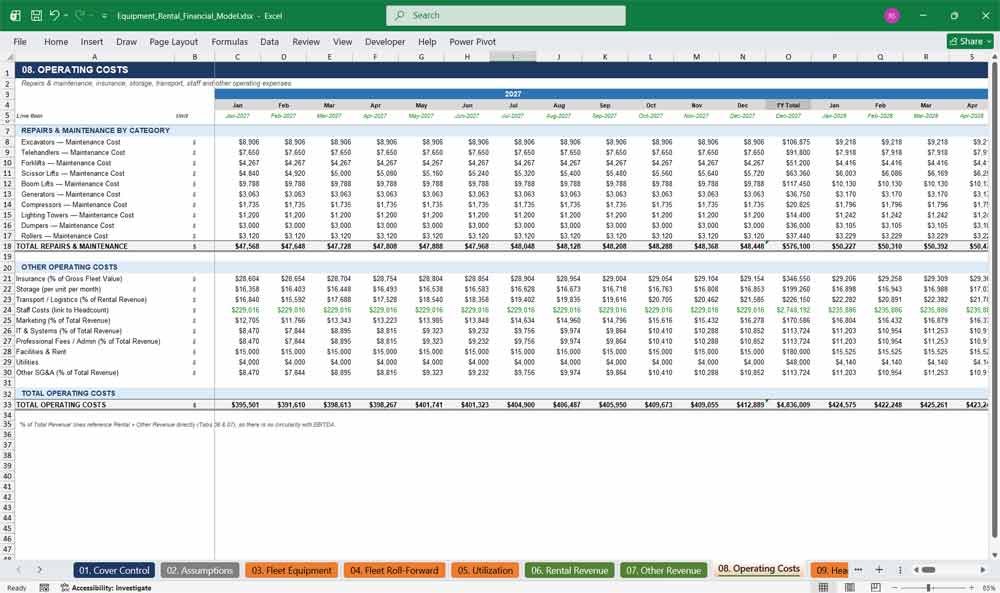Open the 01. Cover Control sheet
The height and width of the screenshot is (593, 1000).
114,570
